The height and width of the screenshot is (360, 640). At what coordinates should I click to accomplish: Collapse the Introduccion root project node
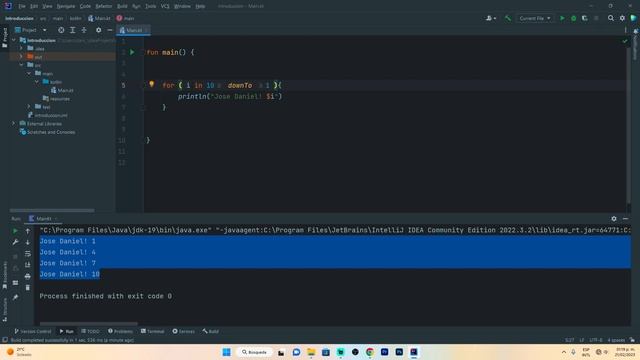coord(14,40)
